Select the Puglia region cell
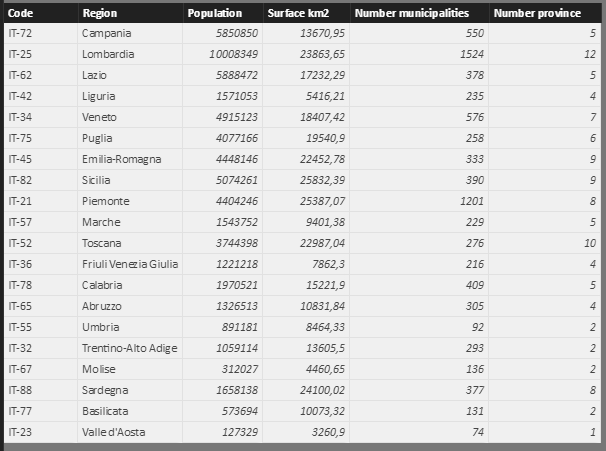This screenshot has height=451, width=606. (97, 138)
